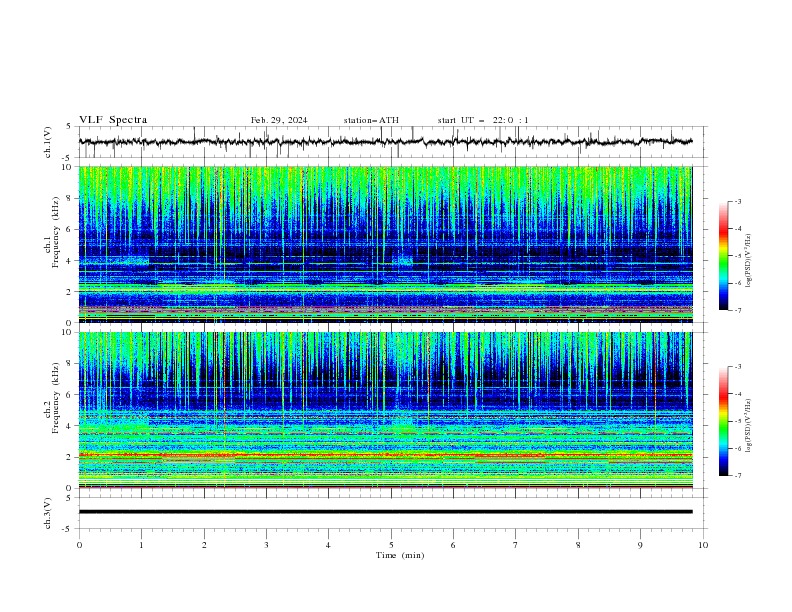The width and height of the screenshot is (792, 612).
Task: Click the 'start UT = 22:0 :1' text
Action: tap(483, 120)
